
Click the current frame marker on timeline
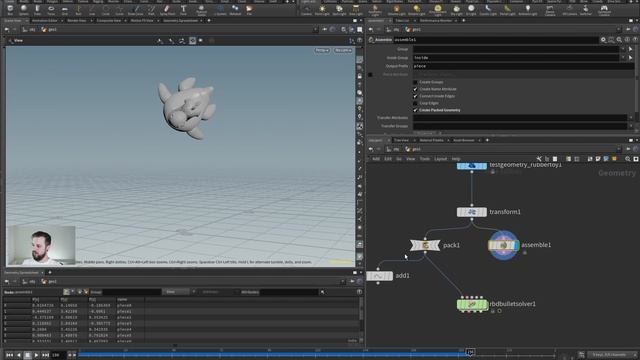[470, 352]
